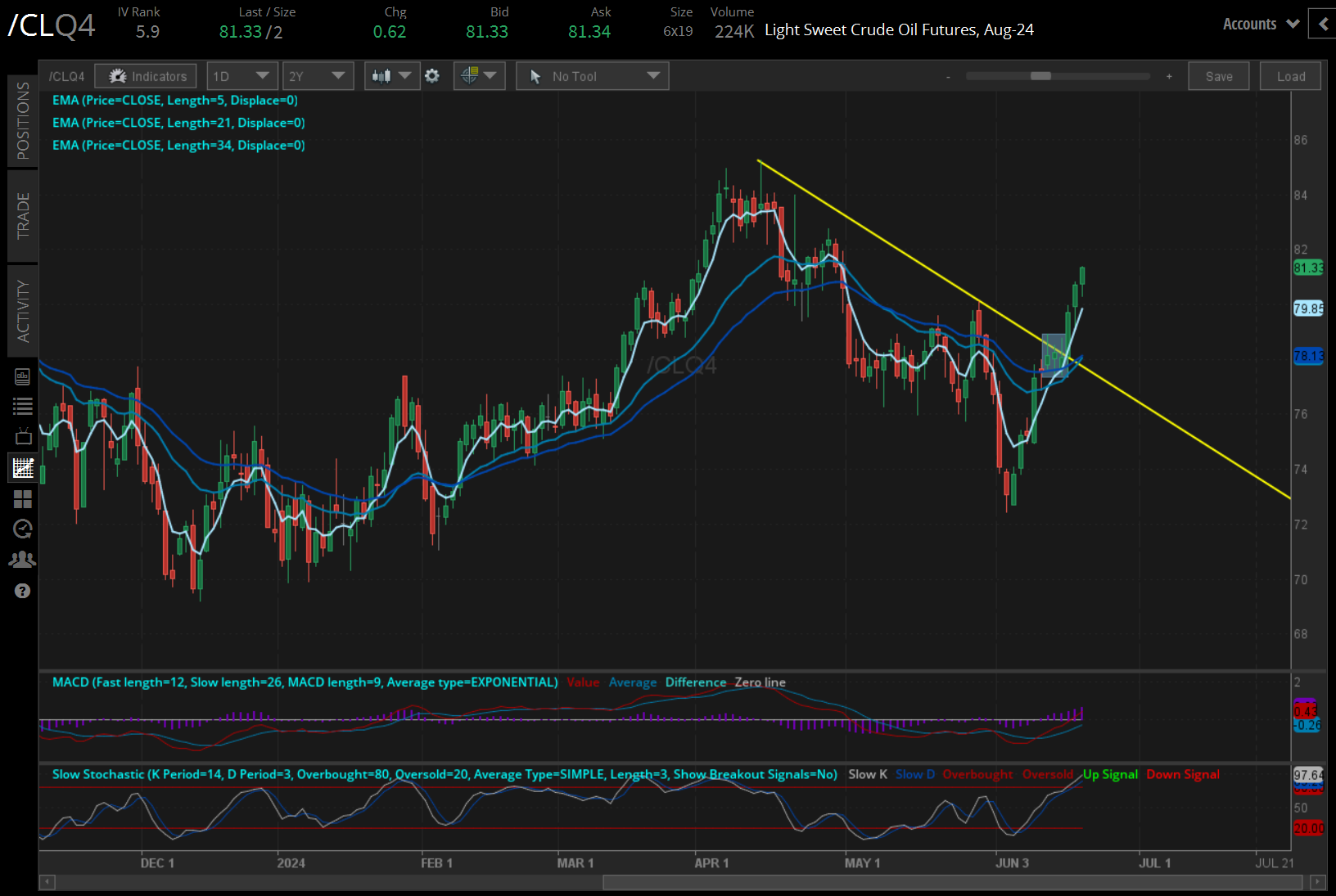Click the clock history sidebar icon
The image size is (1336, 896).
(x=22, y=529)
